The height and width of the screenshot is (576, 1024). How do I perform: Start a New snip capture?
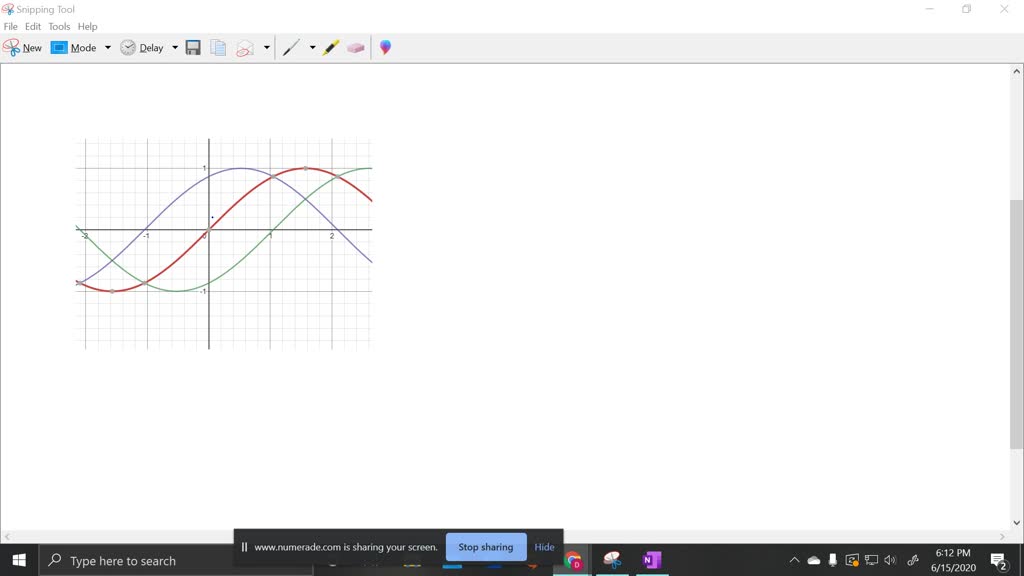point(22,47)
